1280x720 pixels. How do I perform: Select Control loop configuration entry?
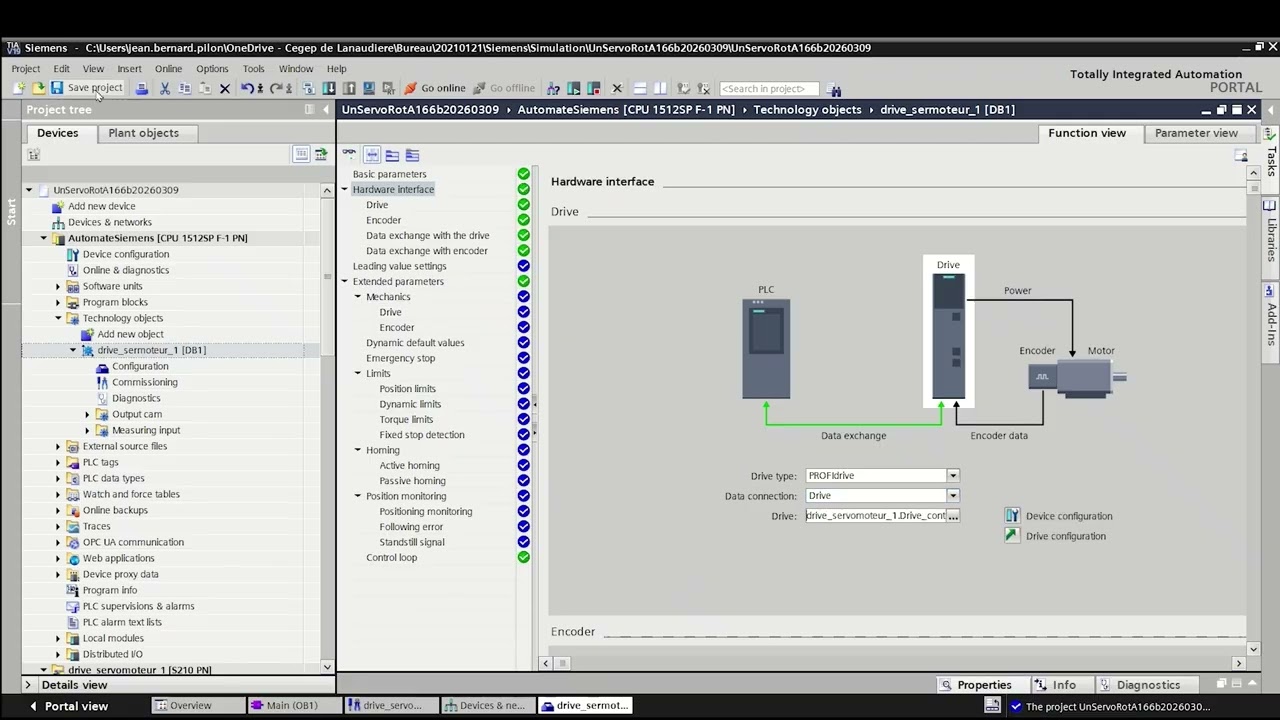click(392, 557)
